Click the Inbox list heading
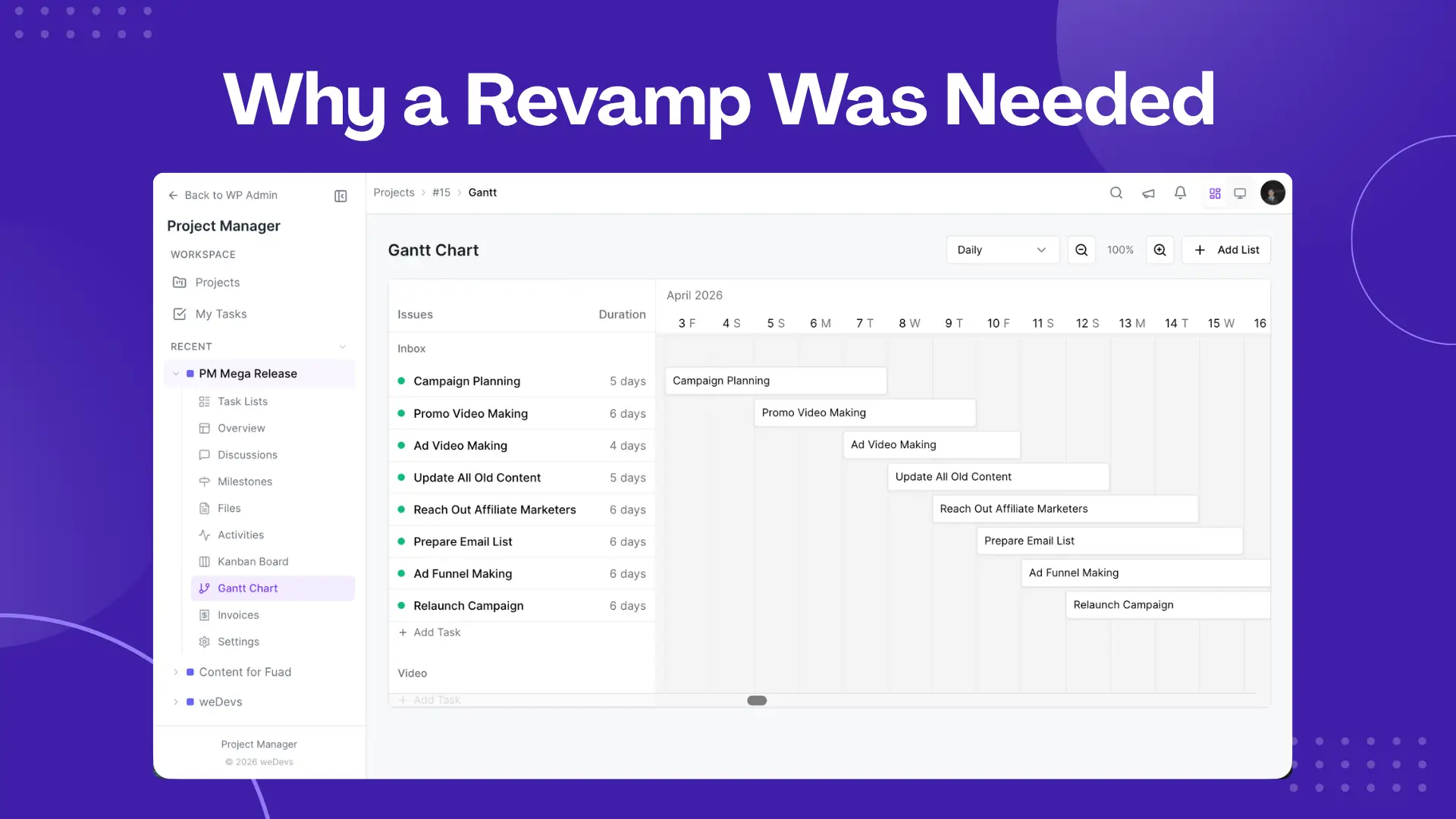 [x=412, y=349]
